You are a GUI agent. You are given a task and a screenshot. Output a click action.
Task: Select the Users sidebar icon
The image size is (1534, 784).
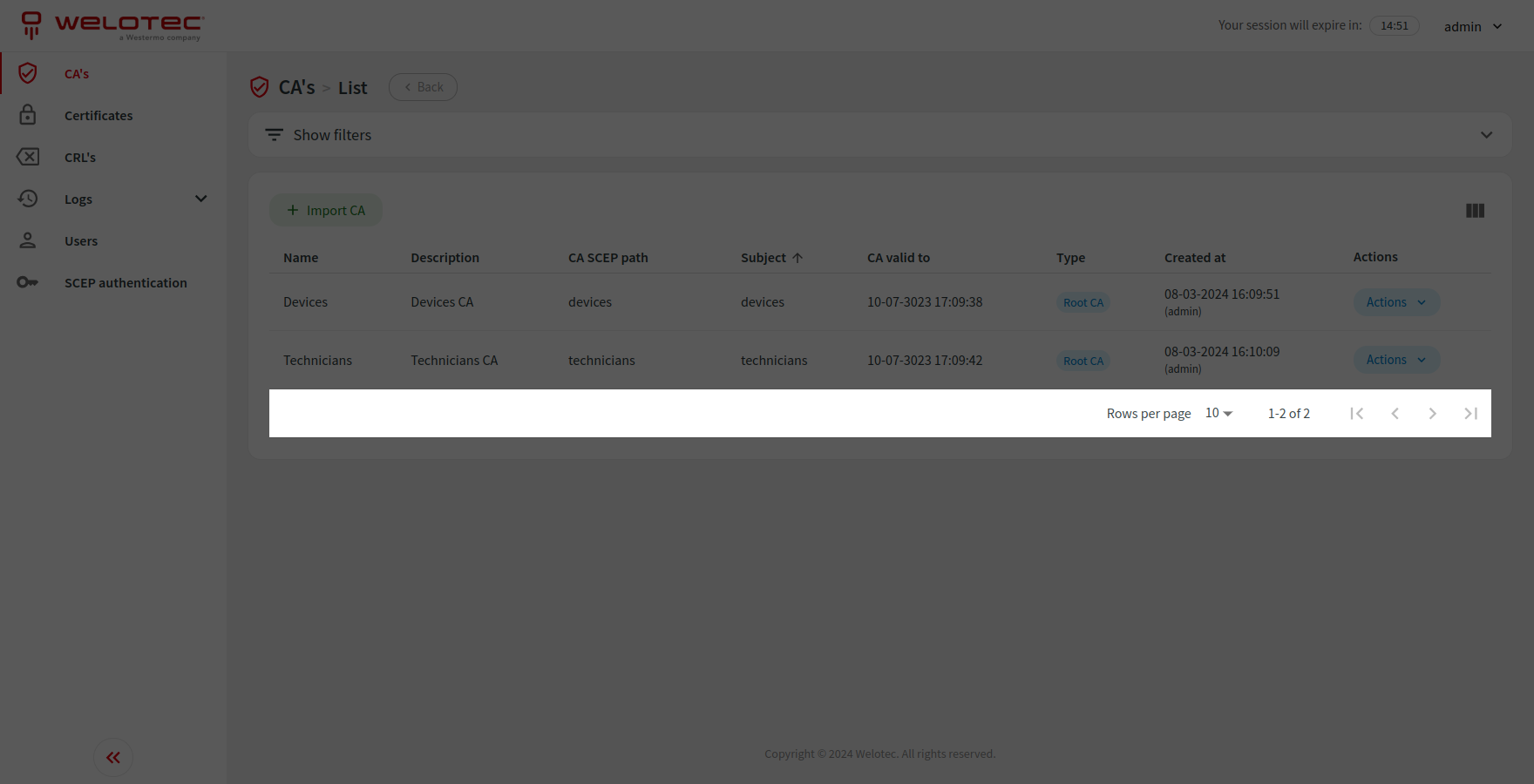pyautogui.click(x=28, y=240)
